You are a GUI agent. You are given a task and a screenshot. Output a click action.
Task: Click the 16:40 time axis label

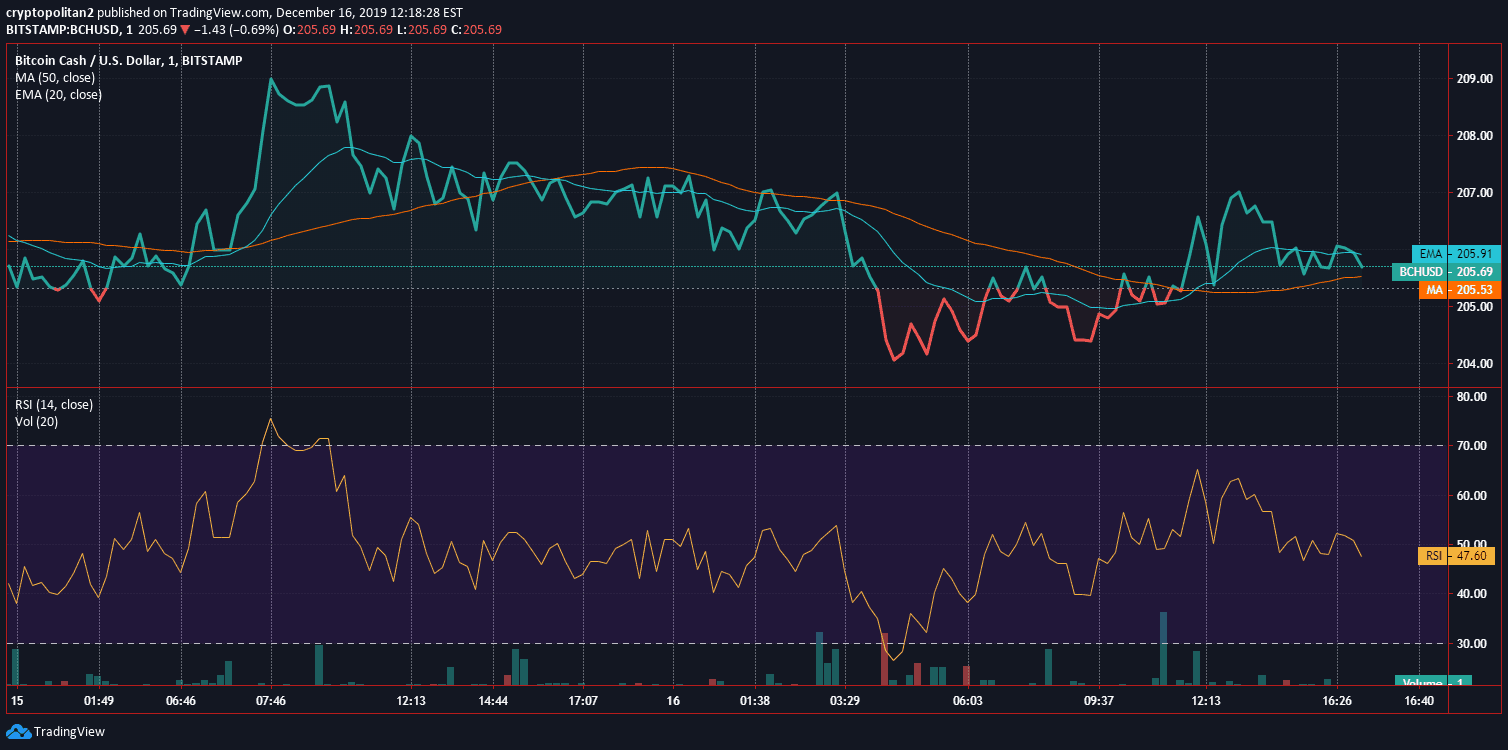click(1420, 702)
